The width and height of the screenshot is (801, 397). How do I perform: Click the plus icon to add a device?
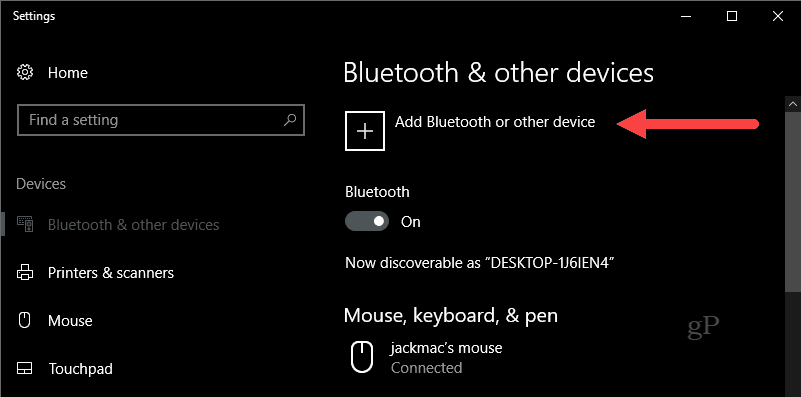click(x=365, y=131)
